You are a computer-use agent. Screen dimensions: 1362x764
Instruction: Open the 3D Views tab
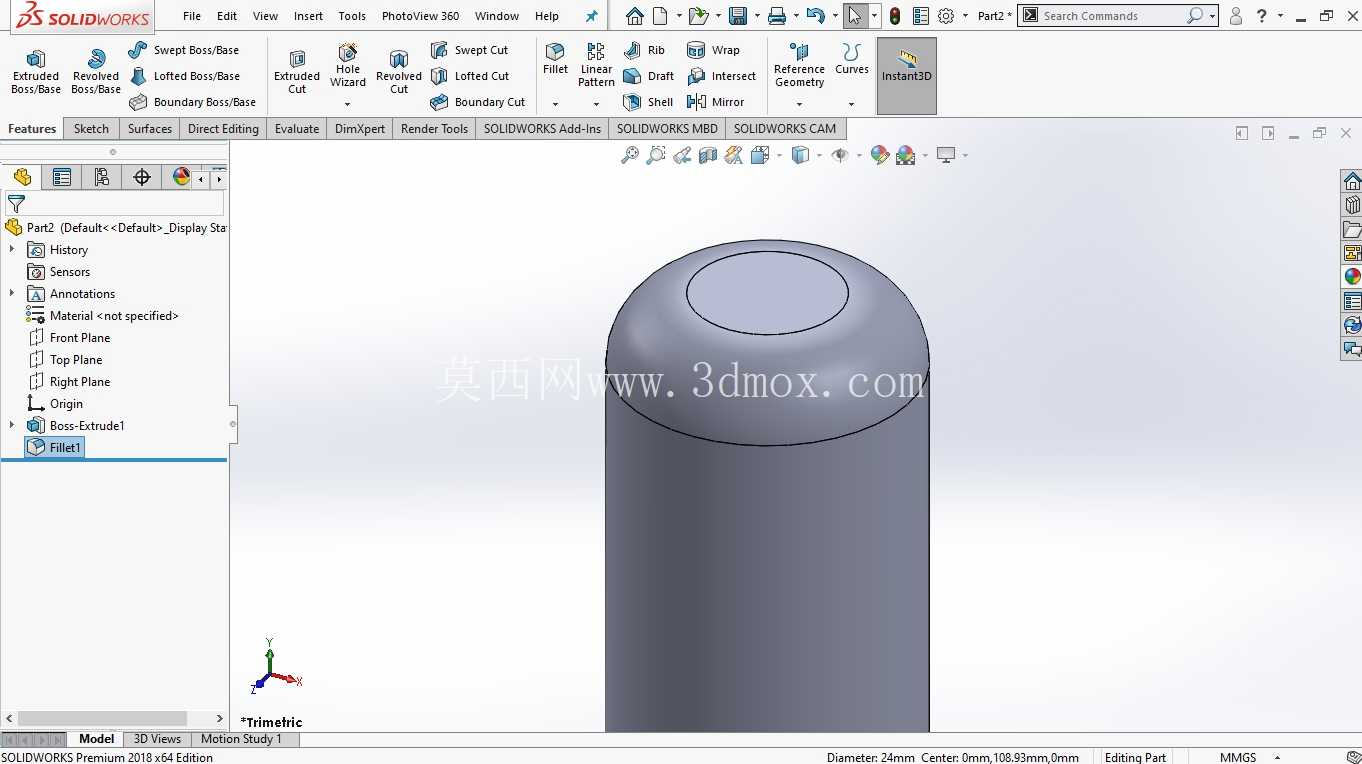tap(158, 739)
